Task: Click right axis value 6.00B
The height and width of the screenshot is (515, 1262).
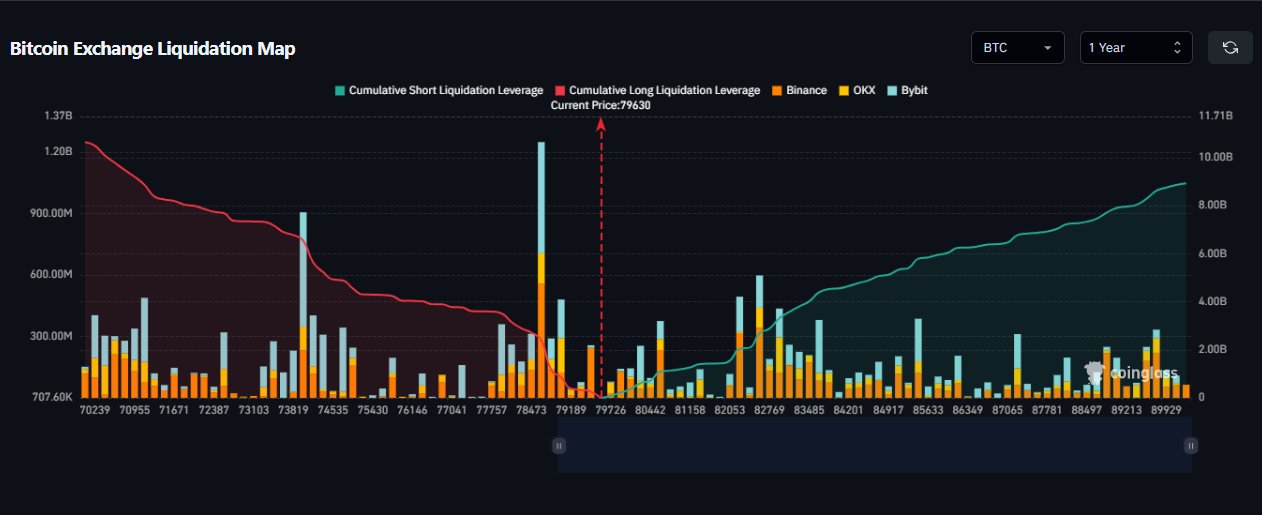Action: [1214, 254]
